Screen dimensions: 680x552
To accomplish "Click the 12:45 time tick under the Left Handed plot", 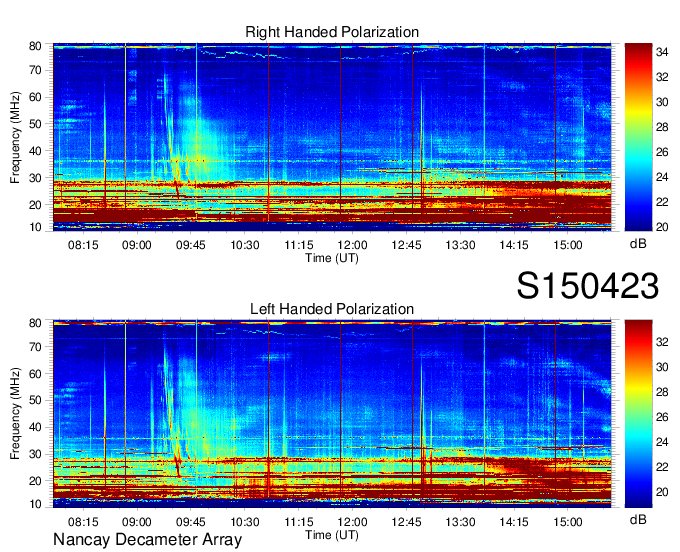I will tap(406, 522).
